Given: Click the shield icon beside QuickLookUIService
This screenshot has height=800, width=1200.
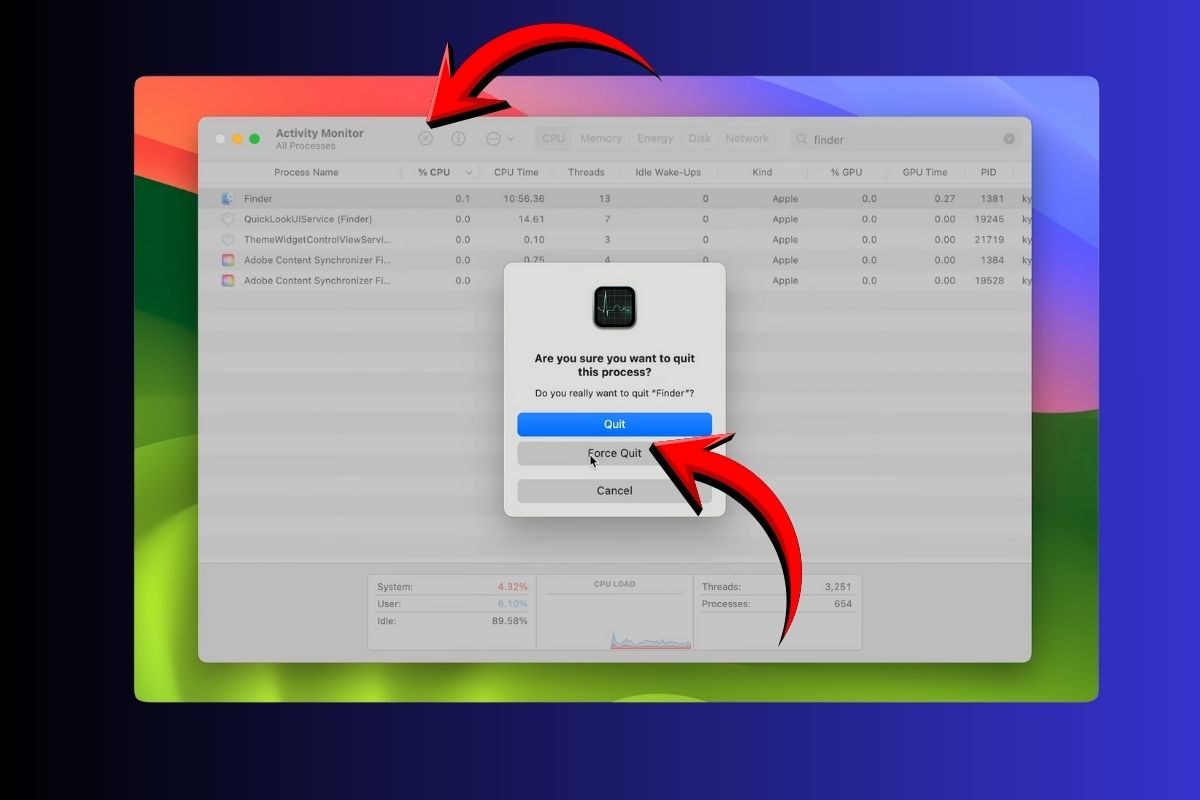Looking at the screenshot, I should click(227, 219).
